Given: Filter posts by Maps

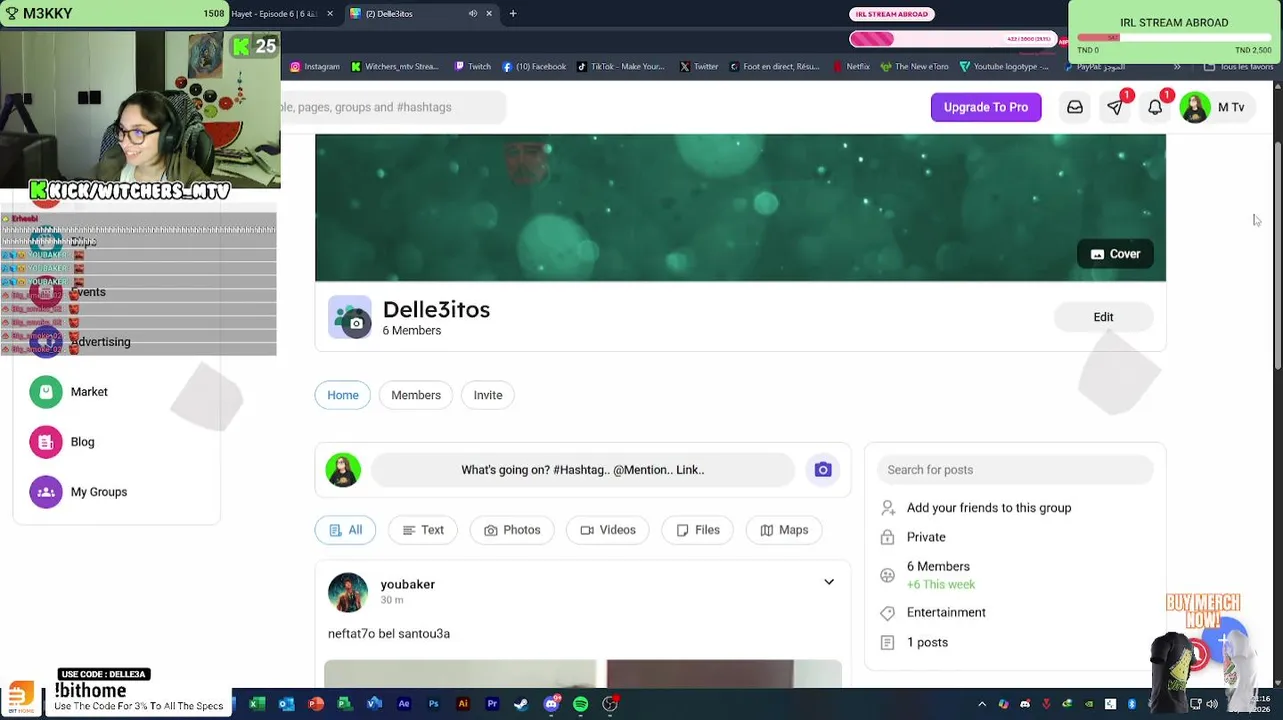Looking at the screenshot, I should (784, 530).
